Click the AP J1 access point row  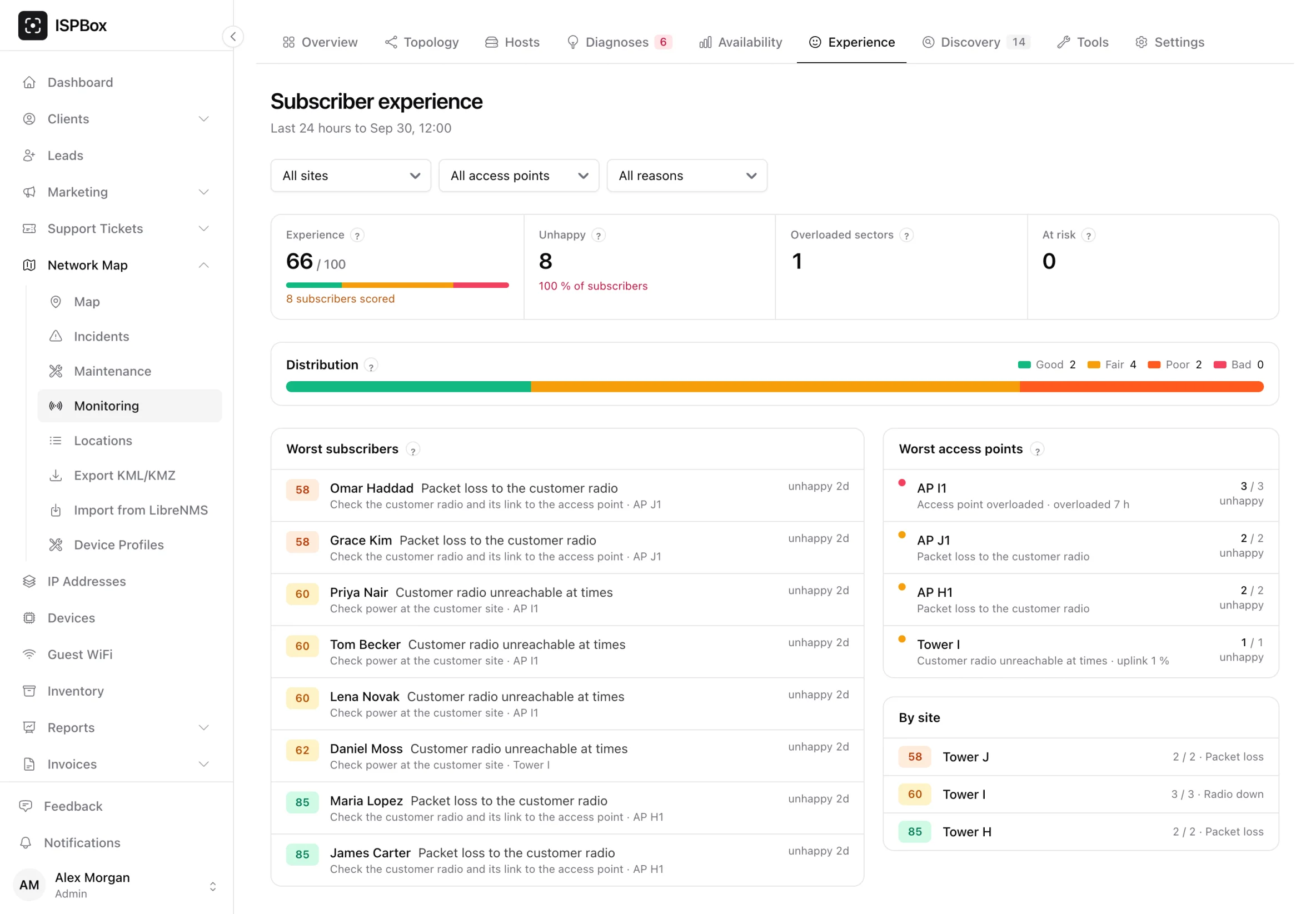tap(1081, 548)
